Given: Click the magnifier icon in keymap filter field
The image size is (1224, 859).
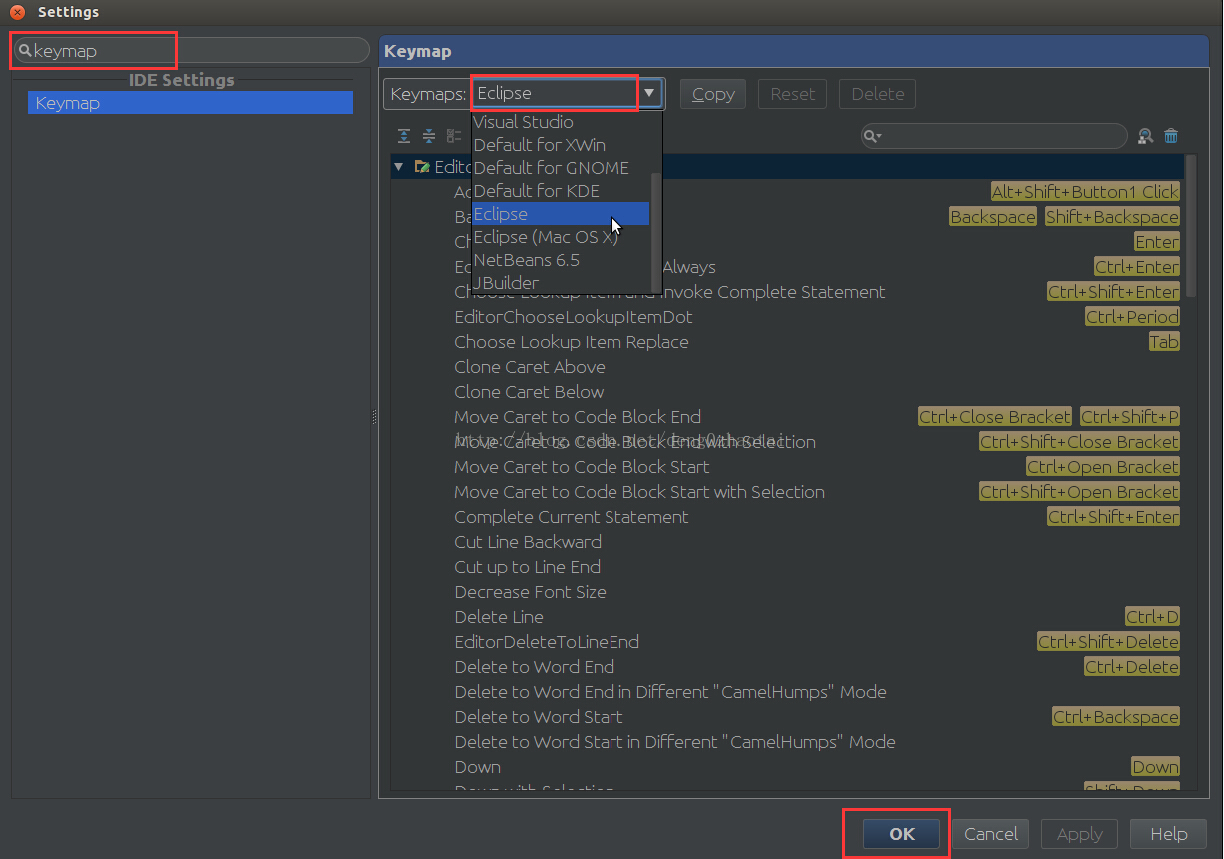Looking at the screenshot, I should (872, 136).
